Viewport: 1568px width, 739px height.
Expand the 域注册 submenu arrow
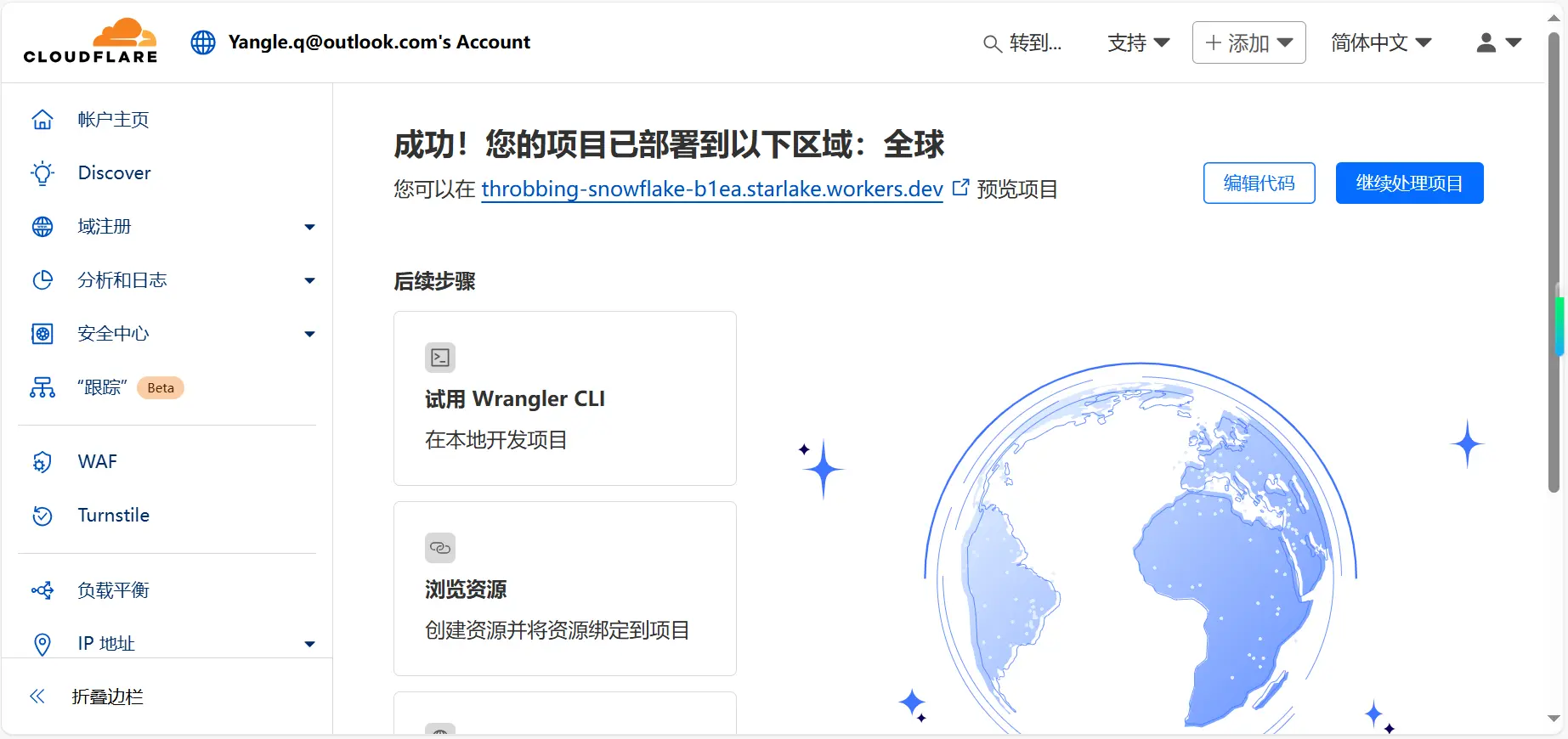(310, 227)
